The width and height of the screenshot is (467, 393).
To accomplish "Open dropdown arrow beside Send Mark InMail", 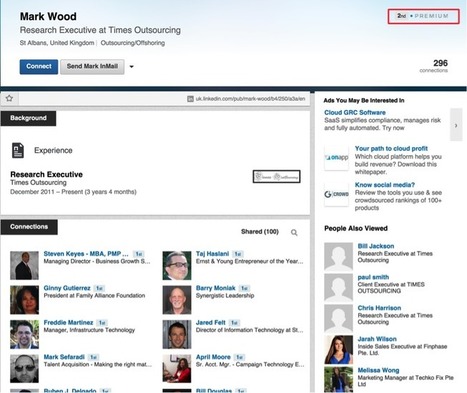I will [131, 67].
